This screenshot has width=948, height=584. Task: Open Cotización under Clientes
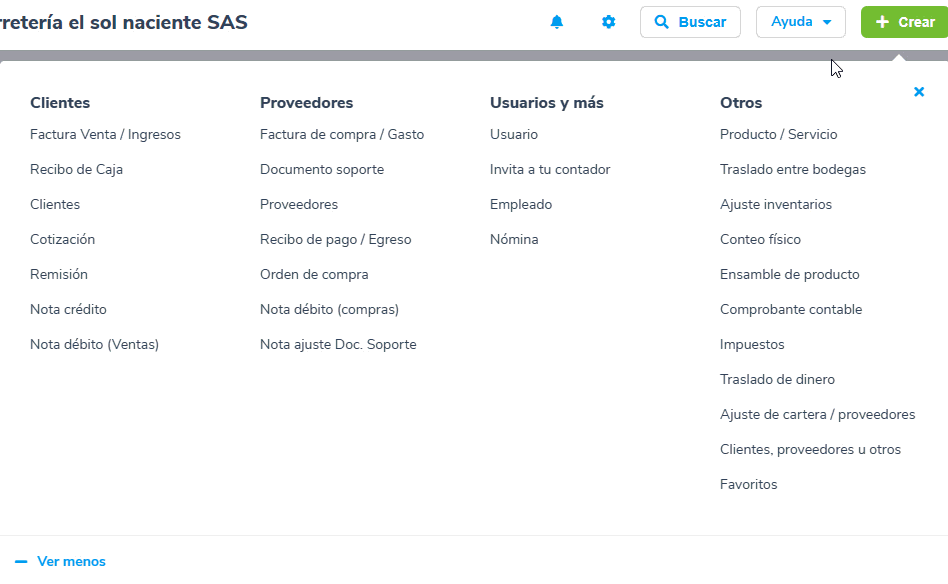pyautogui.click(x=62, y=239)
